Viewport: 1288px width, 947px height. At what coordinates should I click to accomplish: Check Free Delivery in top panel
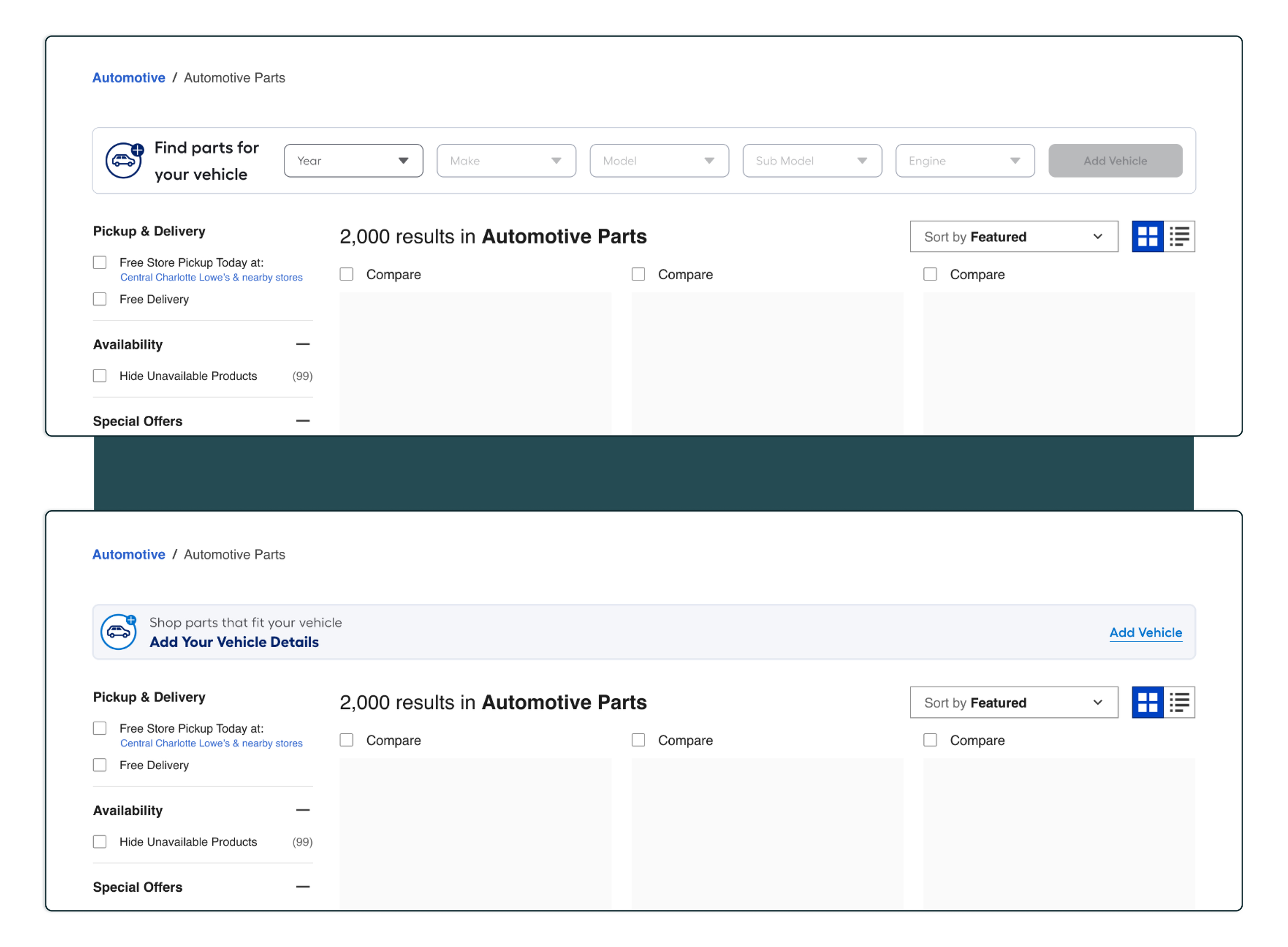(x=100, y=299)
